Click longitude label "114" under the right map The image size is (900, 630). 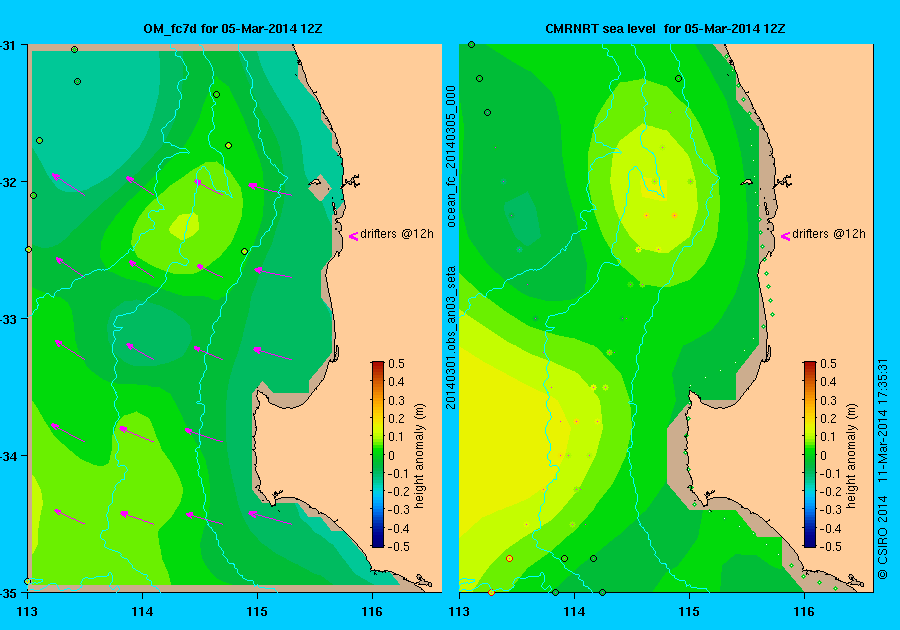(575, 612)
